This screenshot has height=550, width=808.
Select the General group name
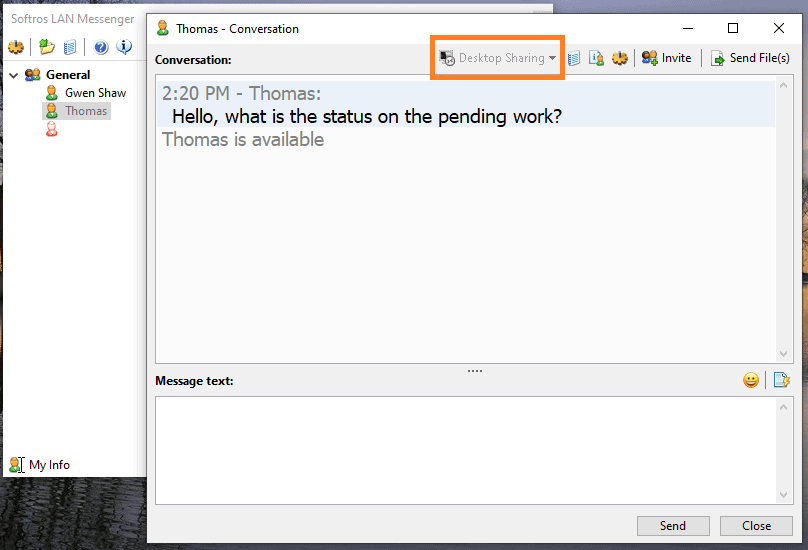pos(68,75)
